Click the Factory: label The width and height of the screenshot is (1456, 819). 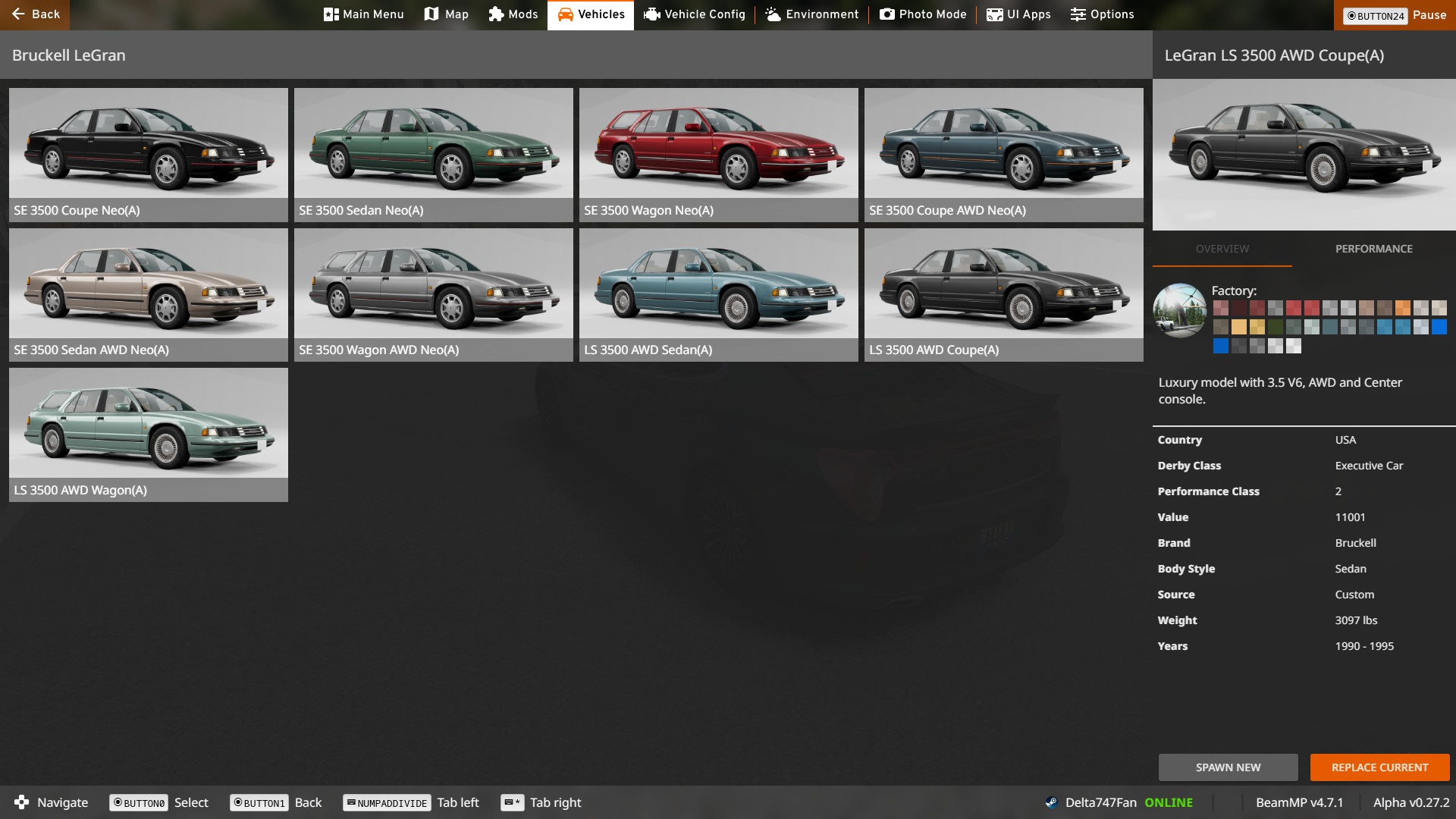pos(1234,290)
